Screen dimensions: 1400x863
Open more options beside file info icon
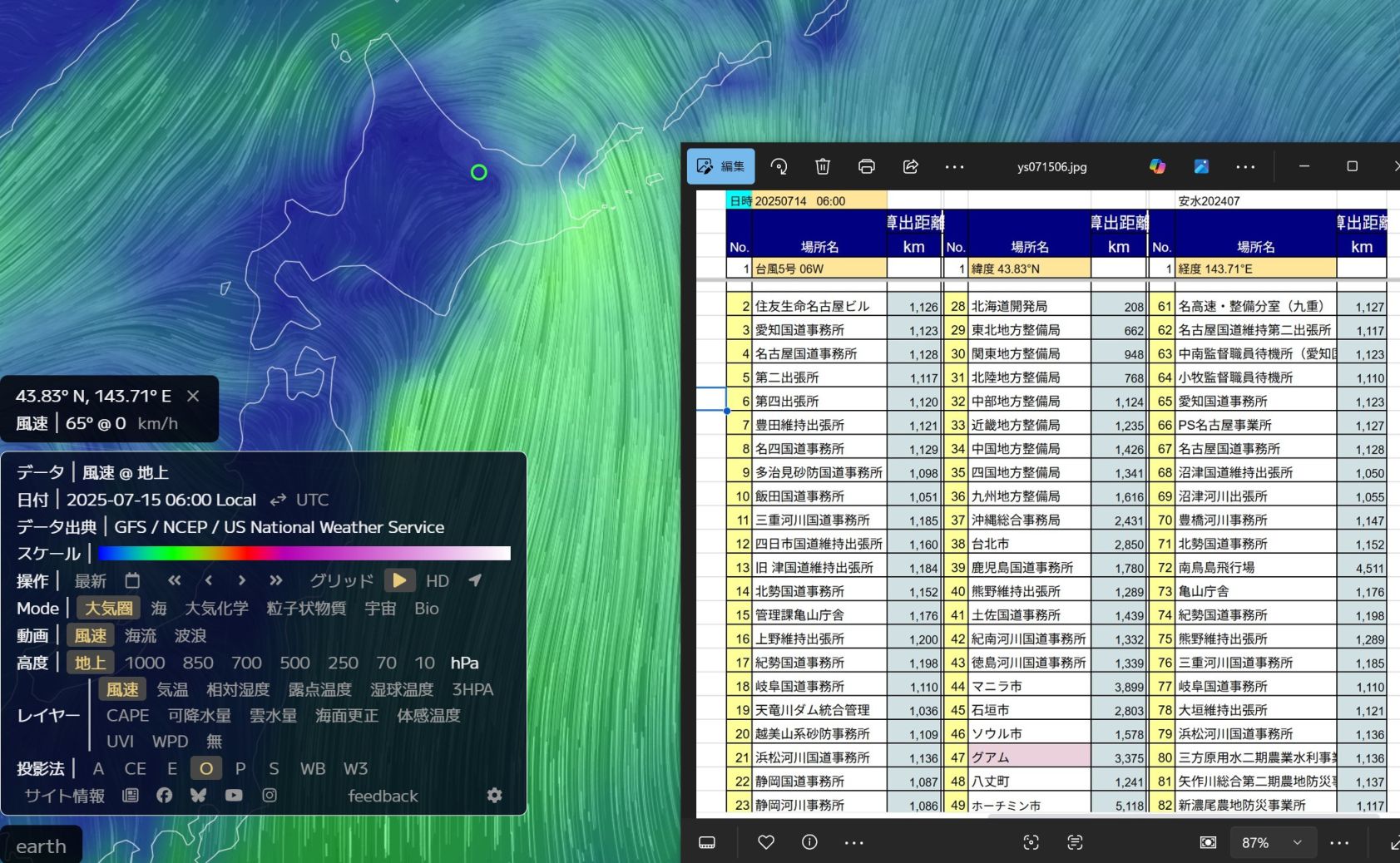pyautogui.click(x=853, y=842)
